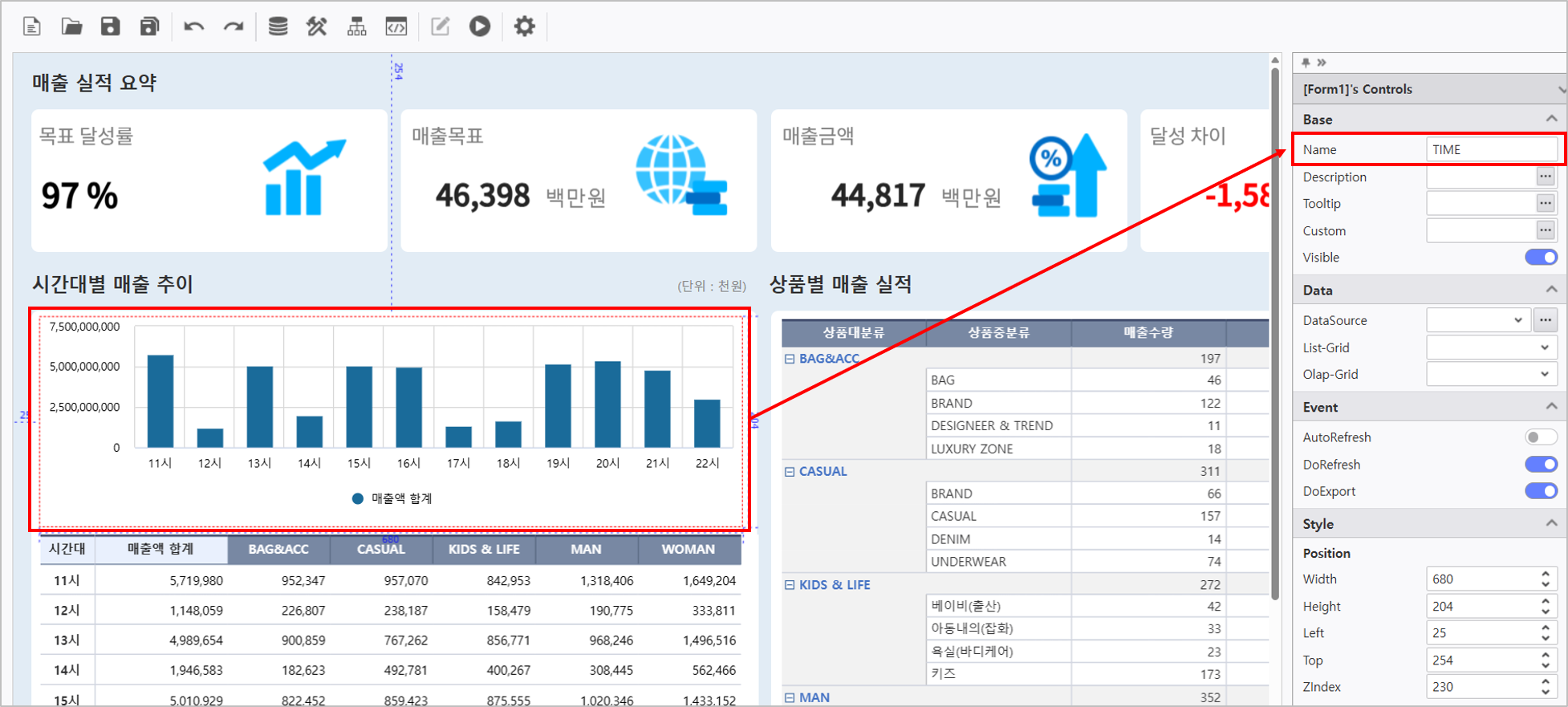Click the Description ellipsis button
This screenshot has height=707, width=1568.
click(1545, 177)
